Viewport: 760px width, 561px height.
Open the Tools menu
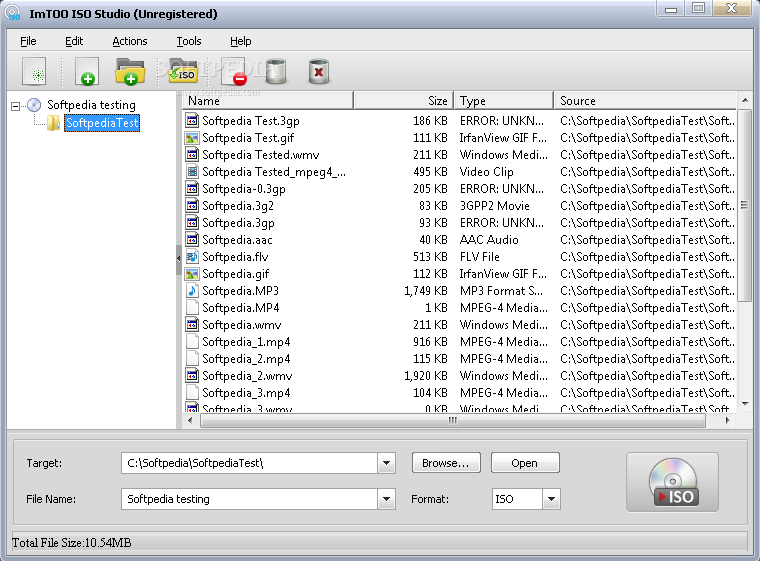point(189,41)
